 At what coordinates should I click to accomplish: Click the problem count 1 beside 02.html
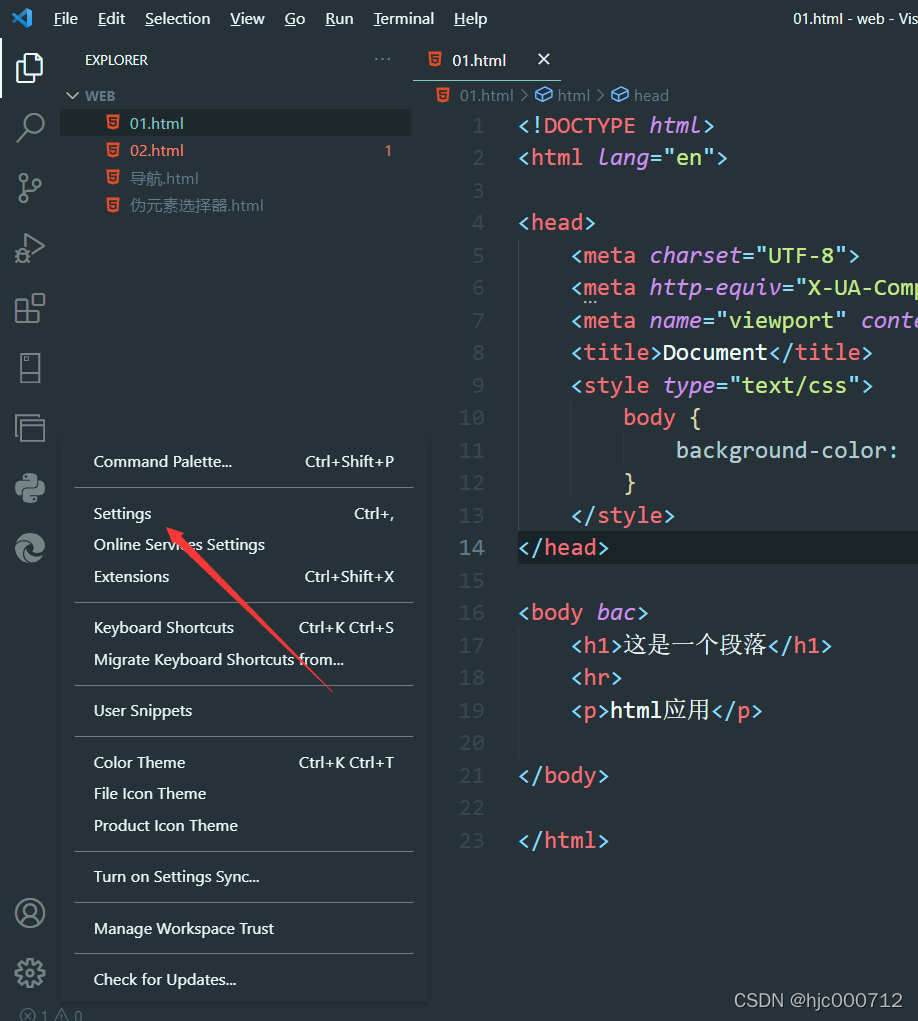point(388,150)
